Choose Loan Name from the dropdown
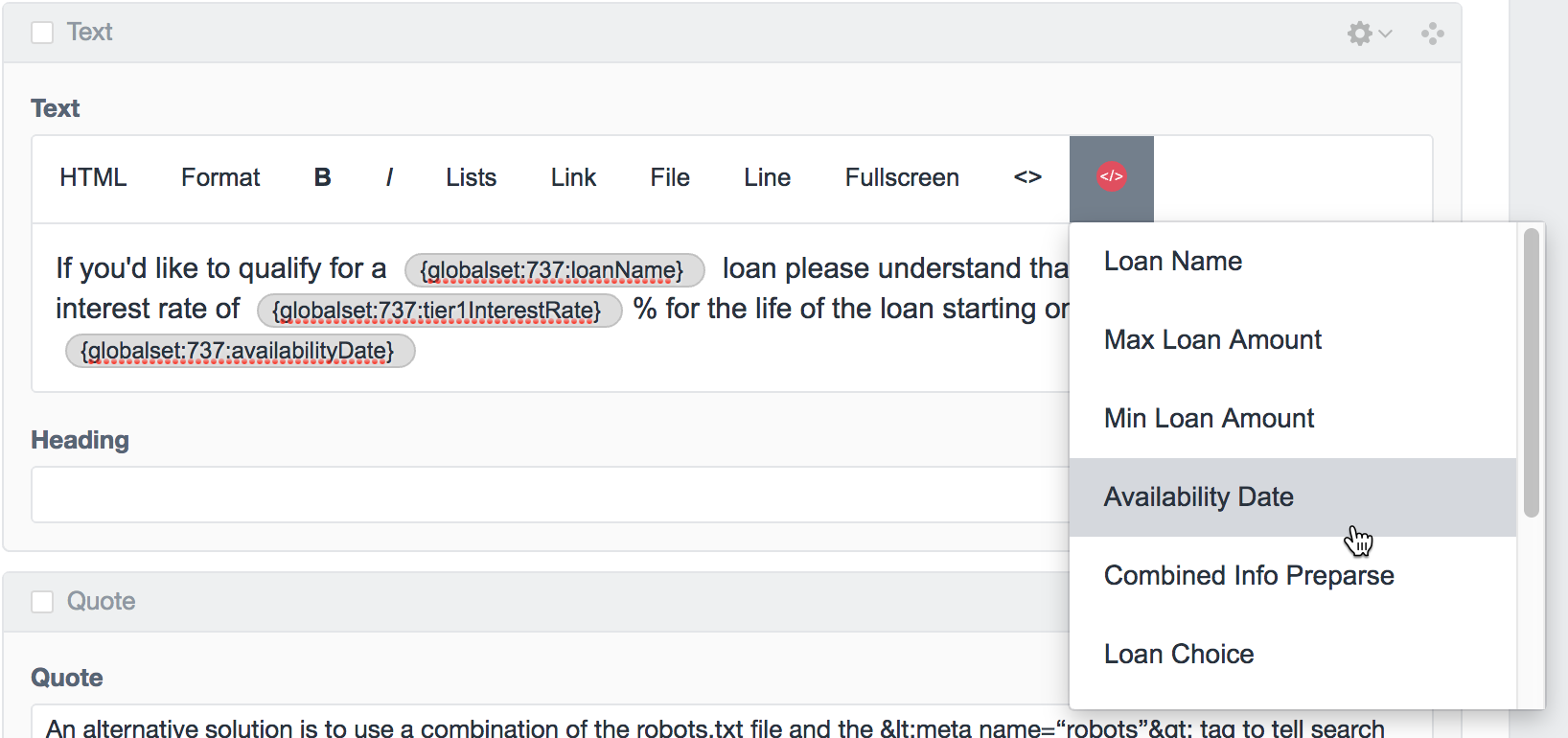The image size is (1568, 738). pos(1293,262)
